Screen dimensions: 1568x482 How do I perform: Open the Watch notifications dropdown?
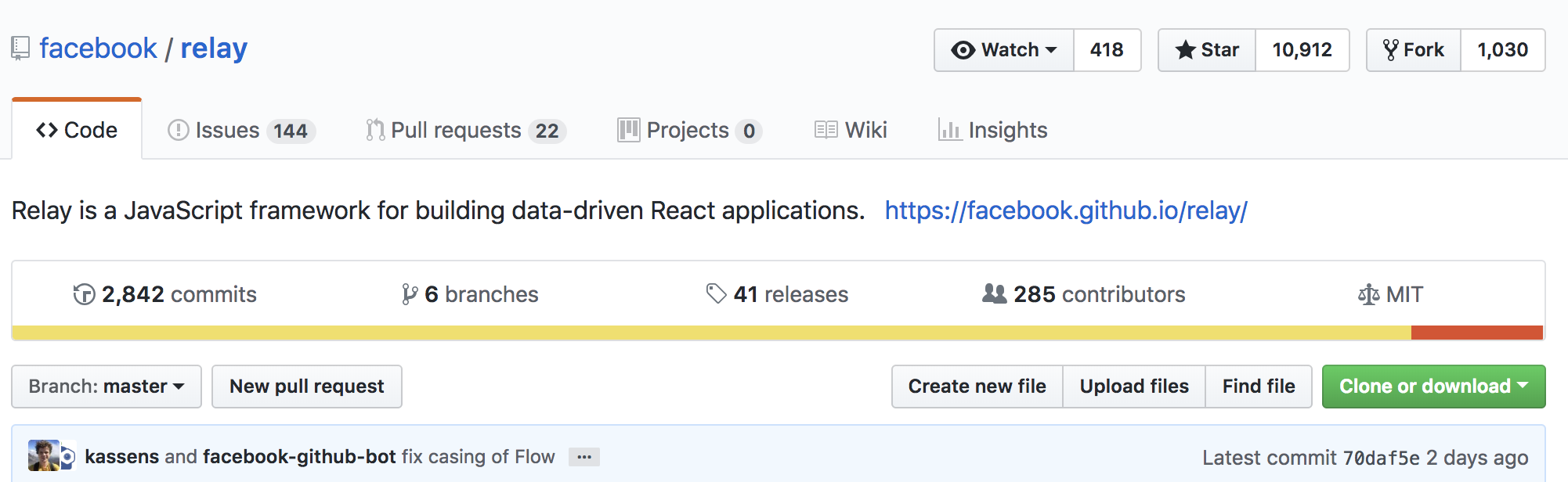click(1004, 50)
